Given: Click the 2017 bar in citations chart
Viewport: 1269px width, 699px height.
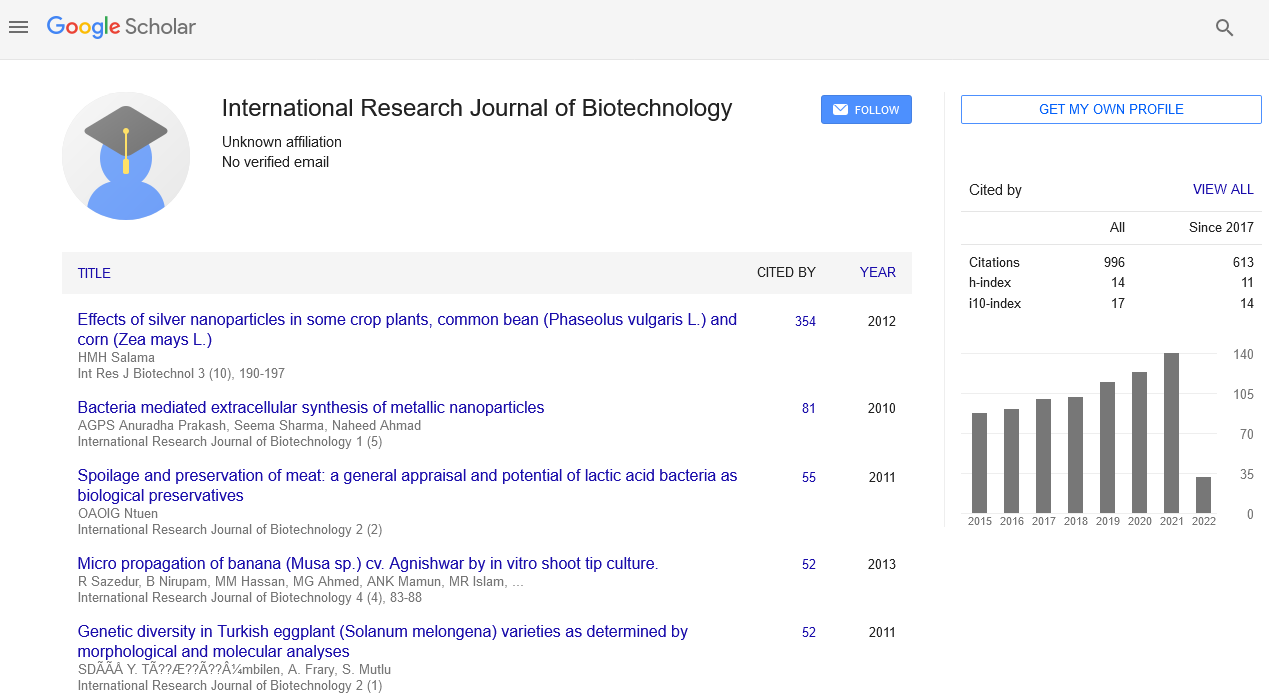Looking at the screenshot, I should [1044, 456].
